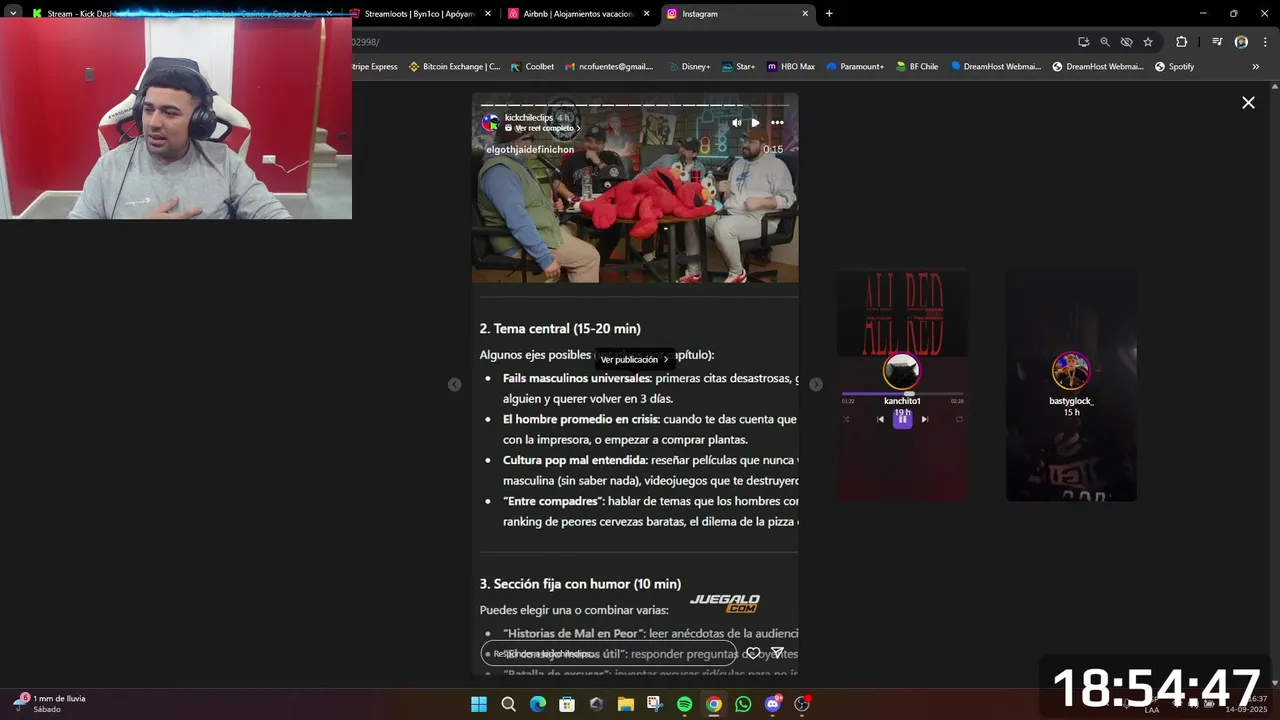Close the Instagram story viewer

click(1248, 102)
